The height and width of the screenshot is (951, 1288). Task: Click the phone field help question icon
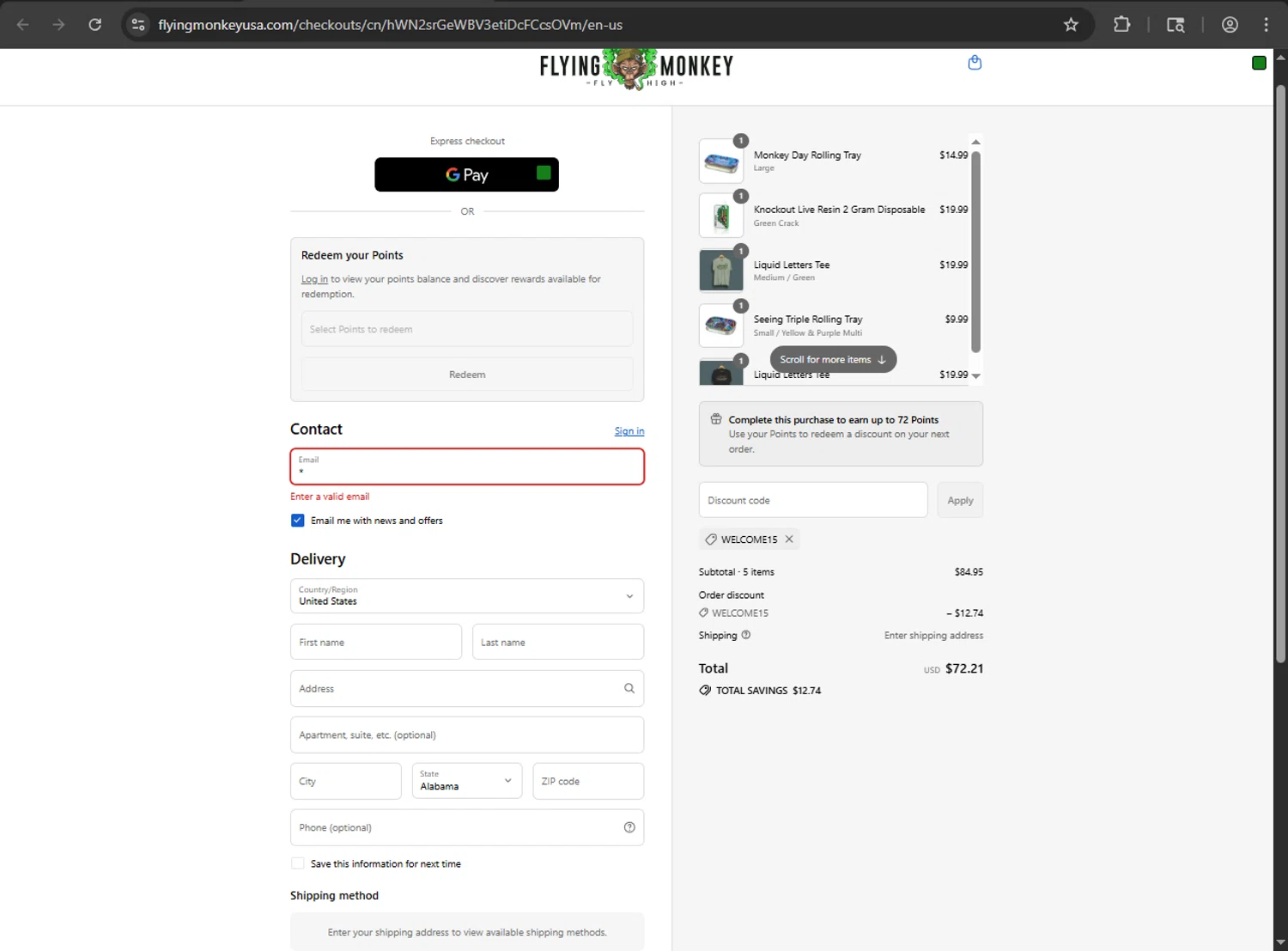coord(629,827)
